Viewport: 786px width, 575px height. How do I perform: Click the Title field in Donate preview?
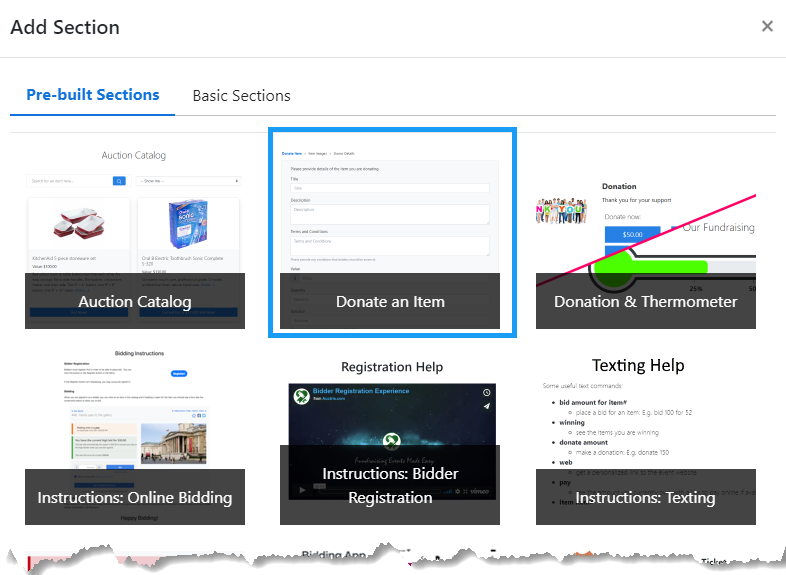click(x=389, y=187)
